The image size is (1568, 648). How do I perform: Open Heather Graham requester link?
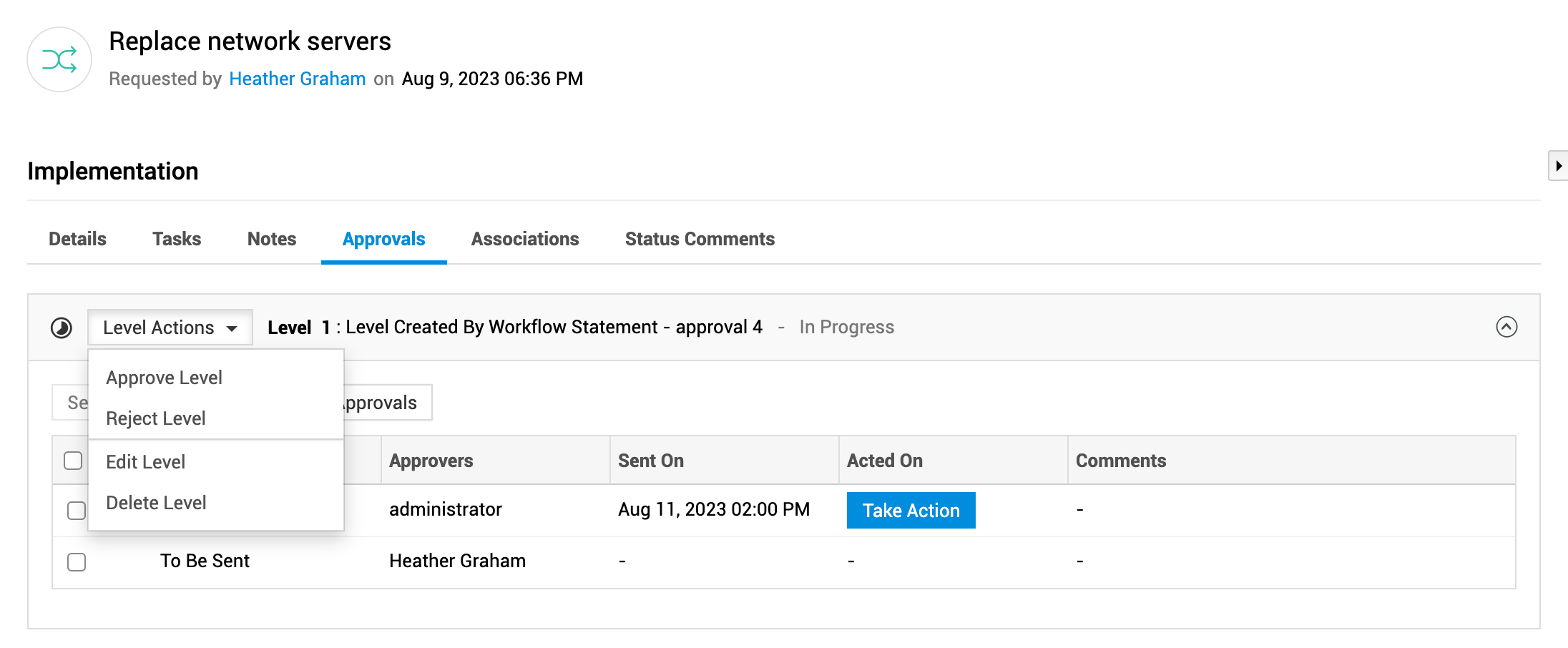298,79
